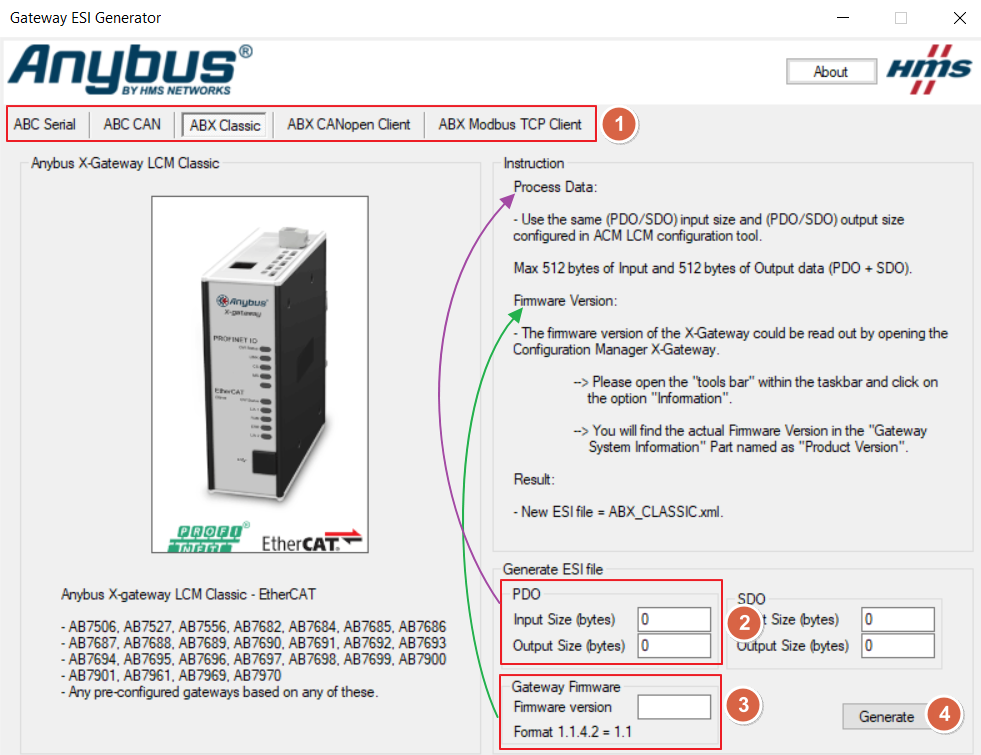The width and height of the screenshot is (981, 755).
Task: Click the 'Gateway Firmware' group label
Action: (566, 687)
